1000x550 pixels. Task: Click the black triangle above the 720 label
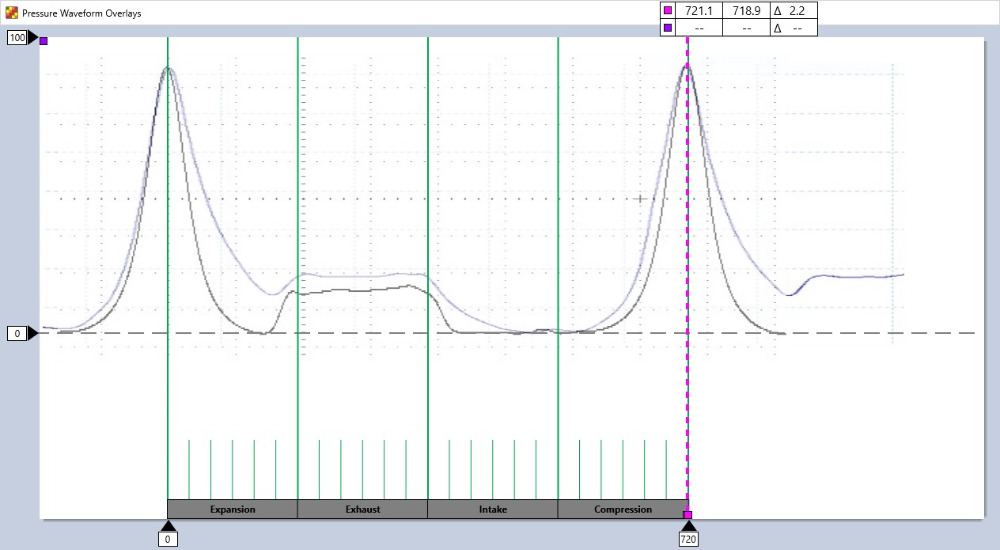click(688, 527)
